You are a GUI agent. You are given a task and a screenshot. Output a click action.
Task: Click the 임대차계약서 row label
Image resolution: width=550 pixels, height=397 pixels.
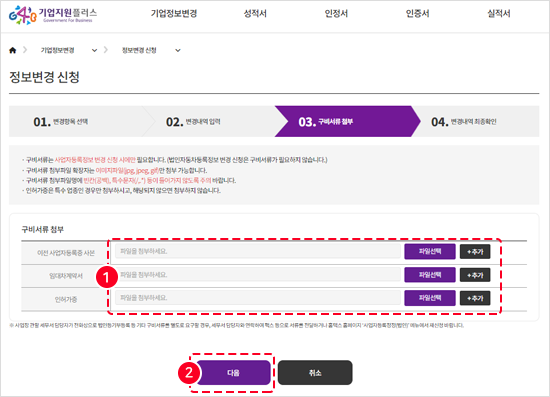coord(66,276)
